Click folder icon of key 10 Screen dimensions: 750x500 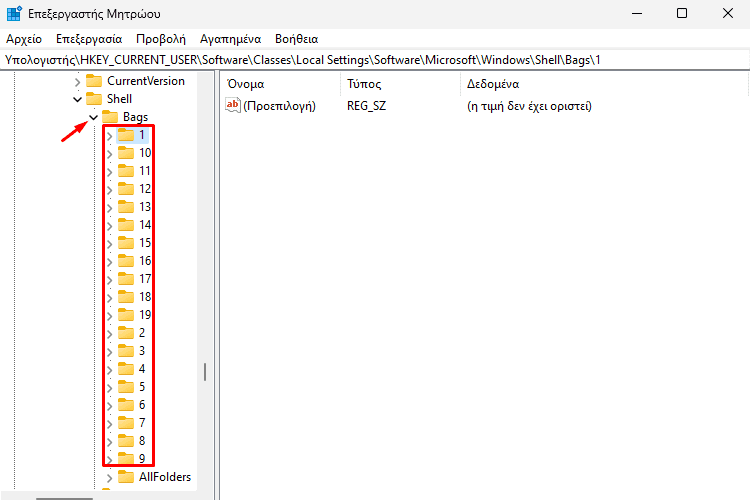pyautogui.click(x=126, y=153)
